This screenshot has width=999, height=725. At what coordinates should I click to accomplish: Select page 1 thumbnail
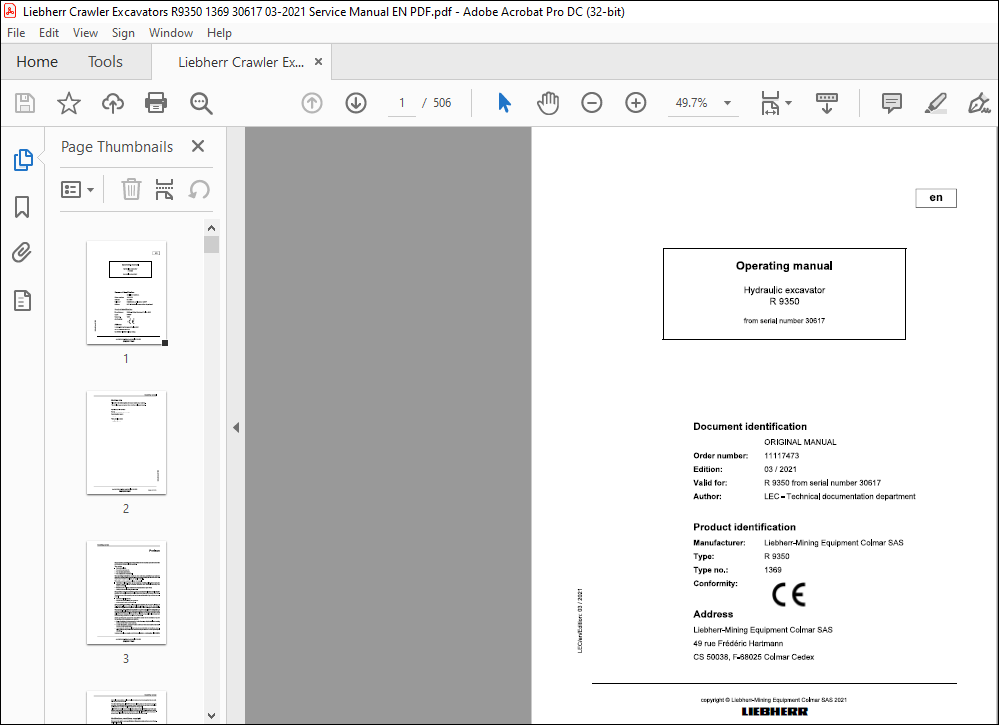pos(126,293)
